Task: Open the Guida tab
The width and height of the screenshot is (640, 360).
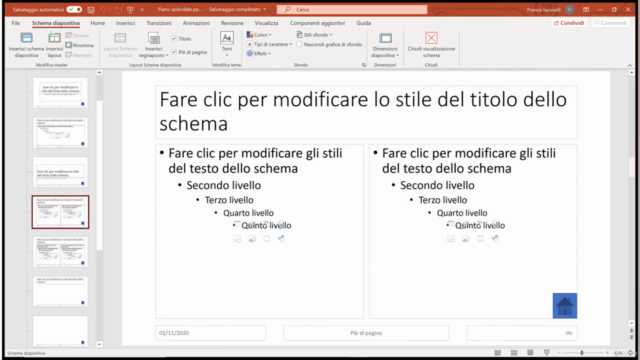Action: (364, 23)
